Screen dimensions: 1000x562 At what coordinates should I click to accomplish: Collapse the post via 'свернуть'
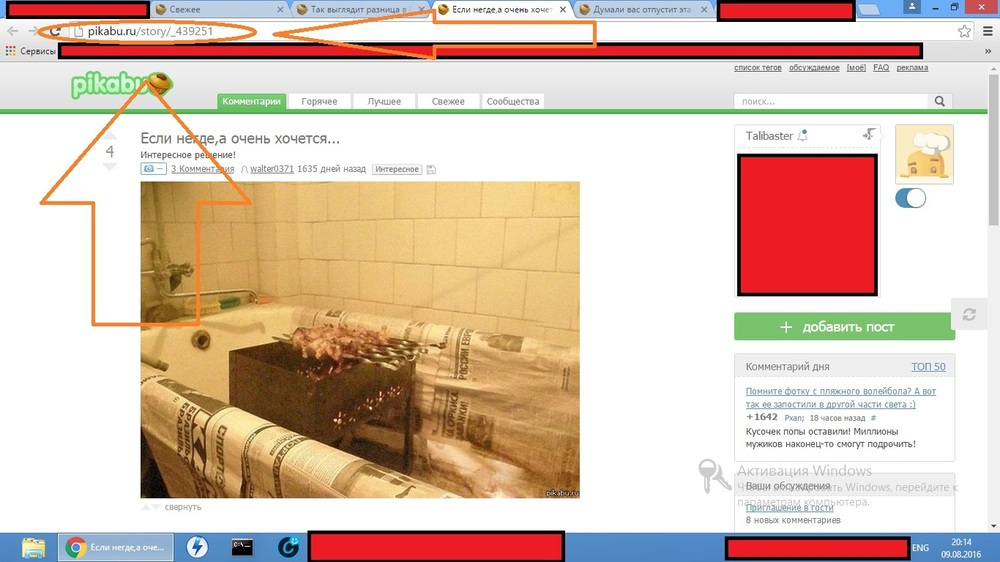tap(182, 507)
